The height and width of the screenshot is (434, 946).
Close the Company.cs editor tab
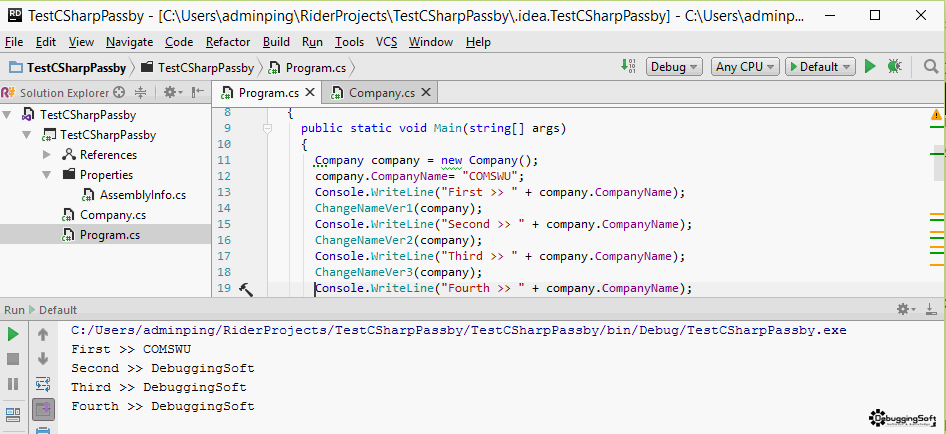point(426,92)
